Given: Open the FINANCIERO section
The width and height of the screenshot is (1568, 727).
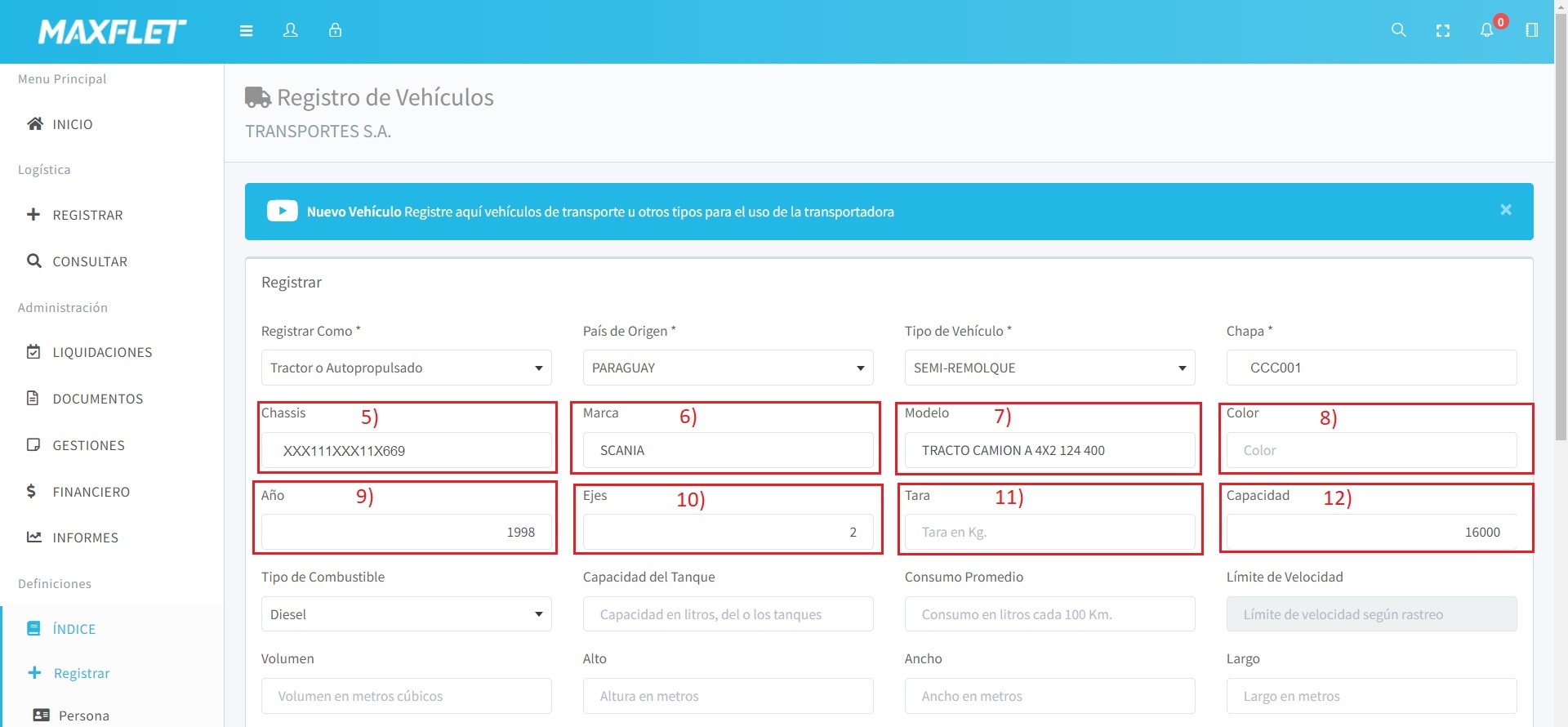Looking at the screenshot, I should (x=91, y=492).
